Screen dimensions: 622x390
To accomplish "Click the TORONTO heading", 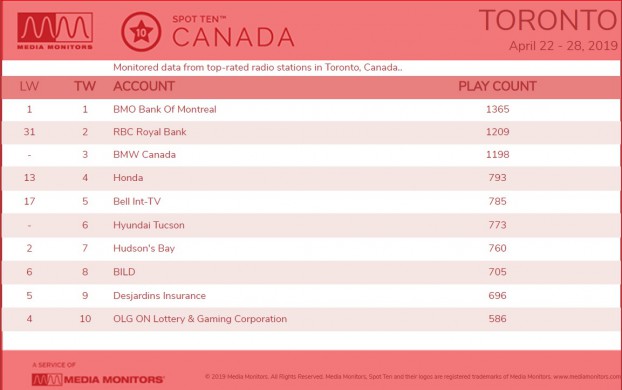I will pos(548,20).
